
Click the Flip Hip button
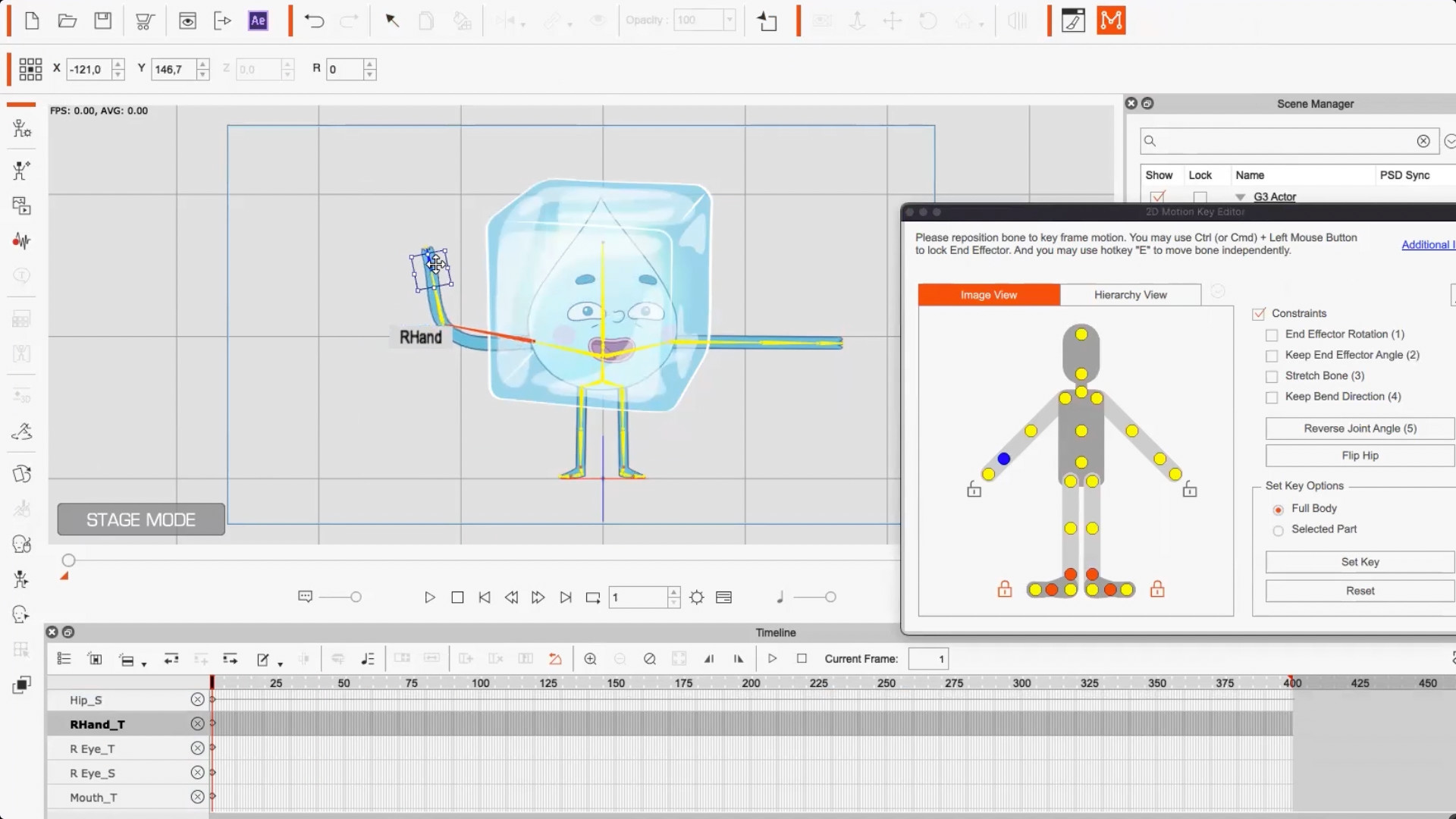coord(1359,456)
